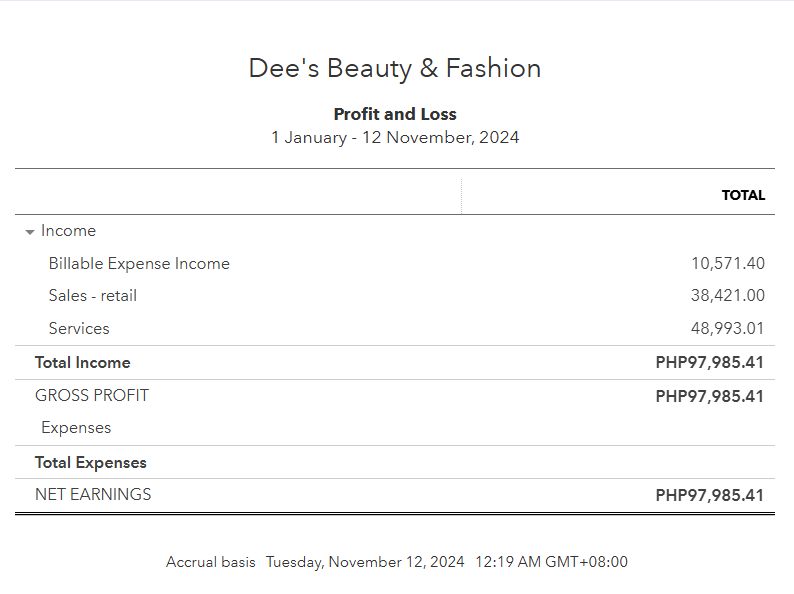Open the Sales - retail account row
This screenshot has height=594, width=794.
click(92, 296)
